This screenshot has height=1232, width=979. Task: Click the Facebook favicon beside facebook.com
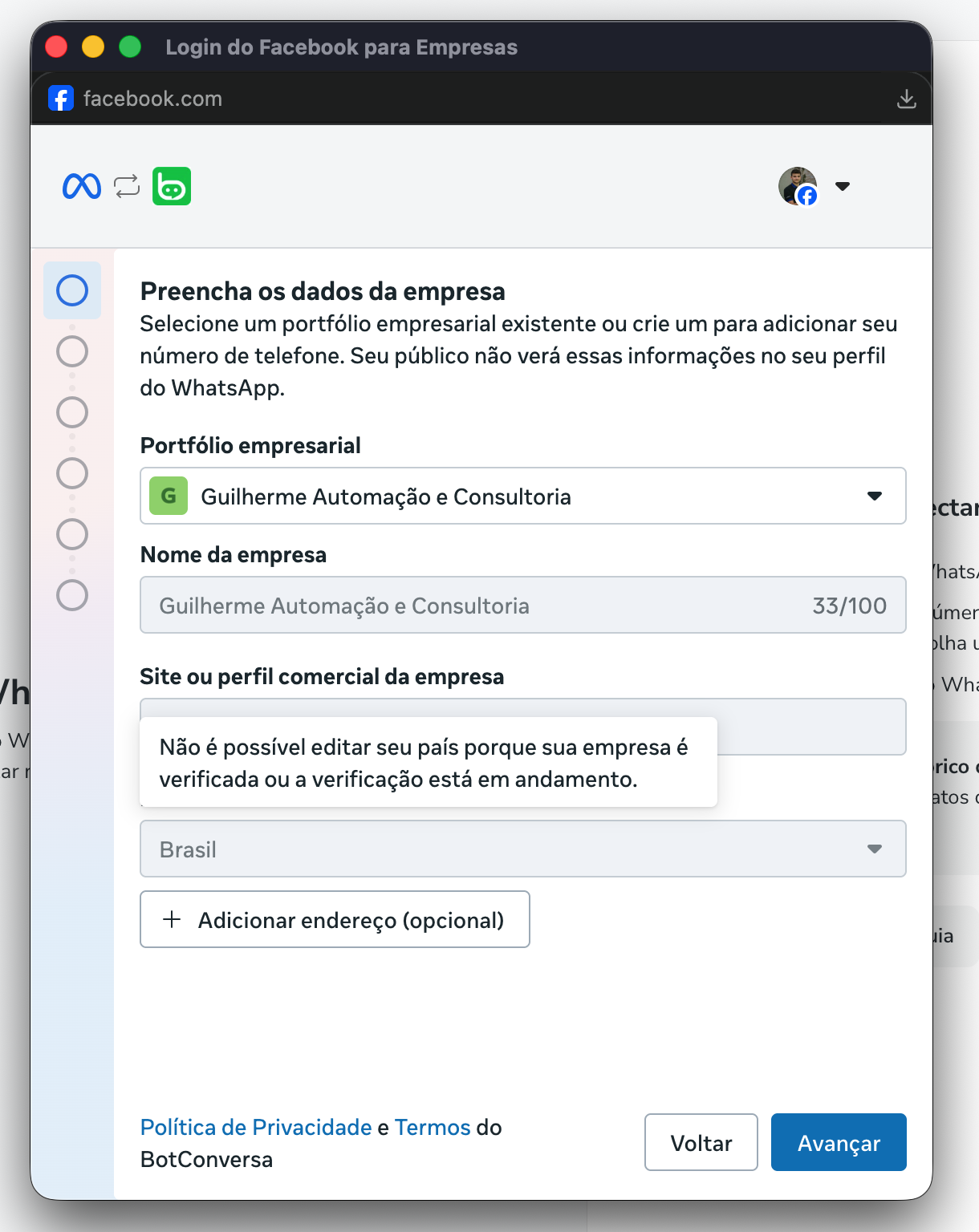coord(61,99)
